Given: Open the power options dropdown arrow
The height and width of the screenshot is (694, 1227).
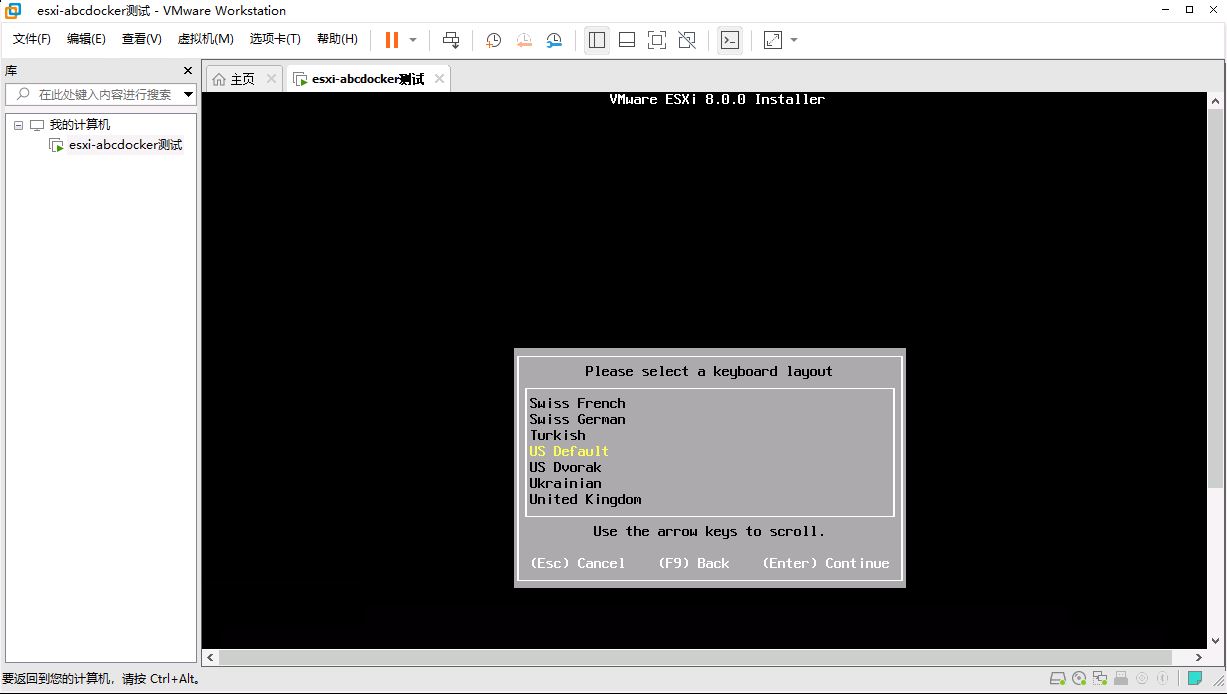Looking at the screenshot, I should (x=413, y=40).
